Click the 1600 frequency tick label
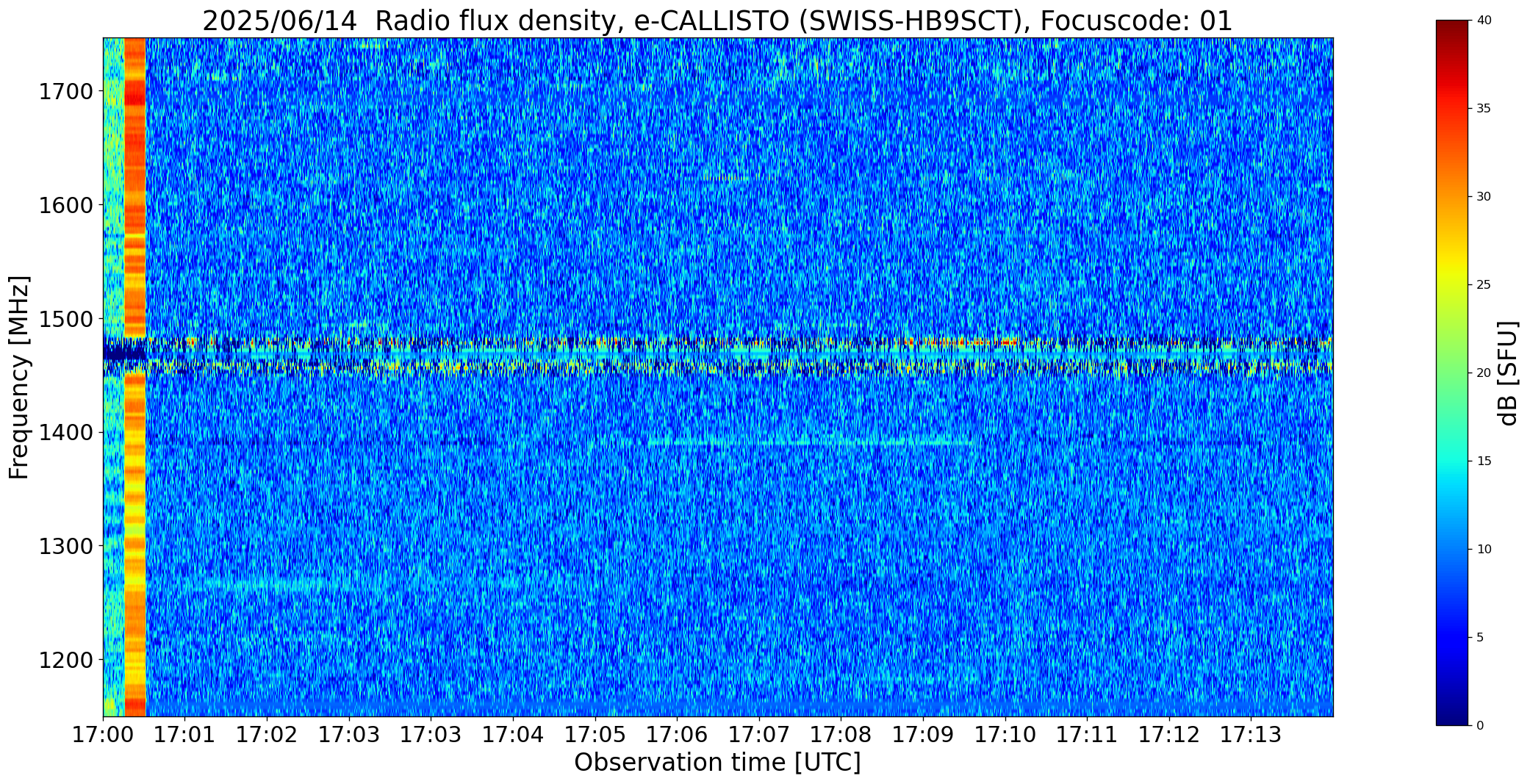 click(x=65, y=205)
